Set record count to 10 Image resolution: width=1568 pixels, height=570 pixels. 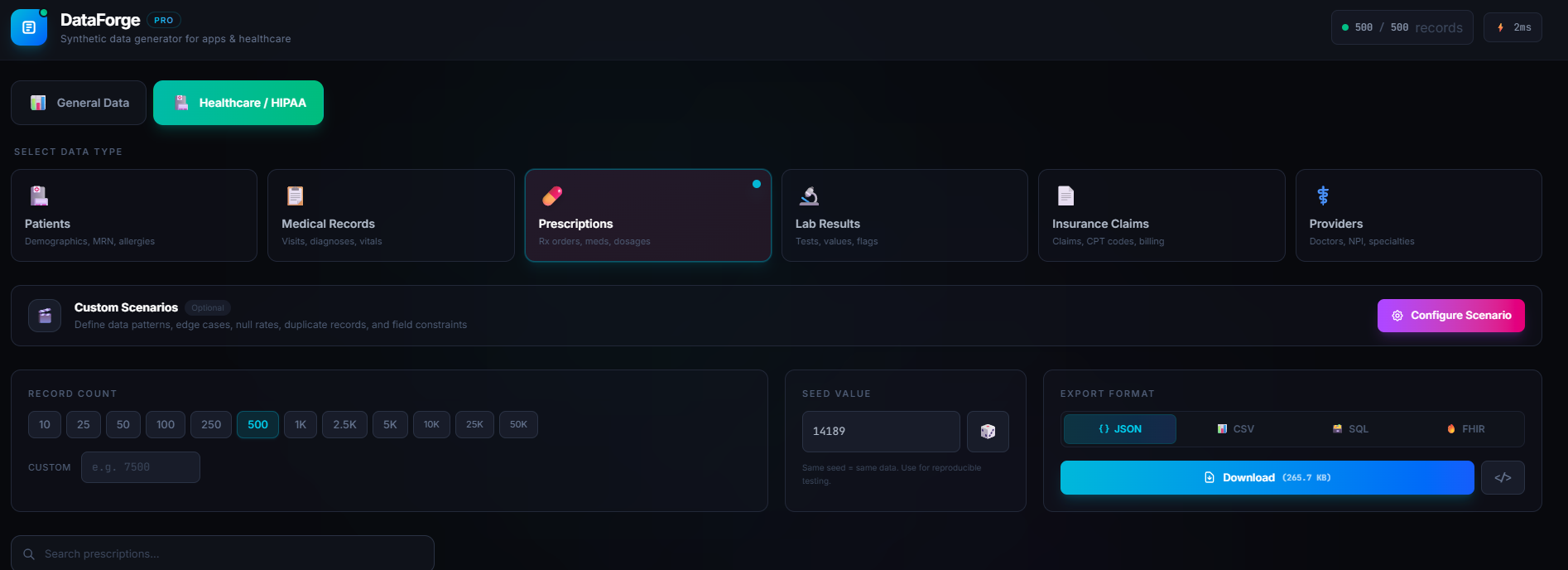coord(45,425)
